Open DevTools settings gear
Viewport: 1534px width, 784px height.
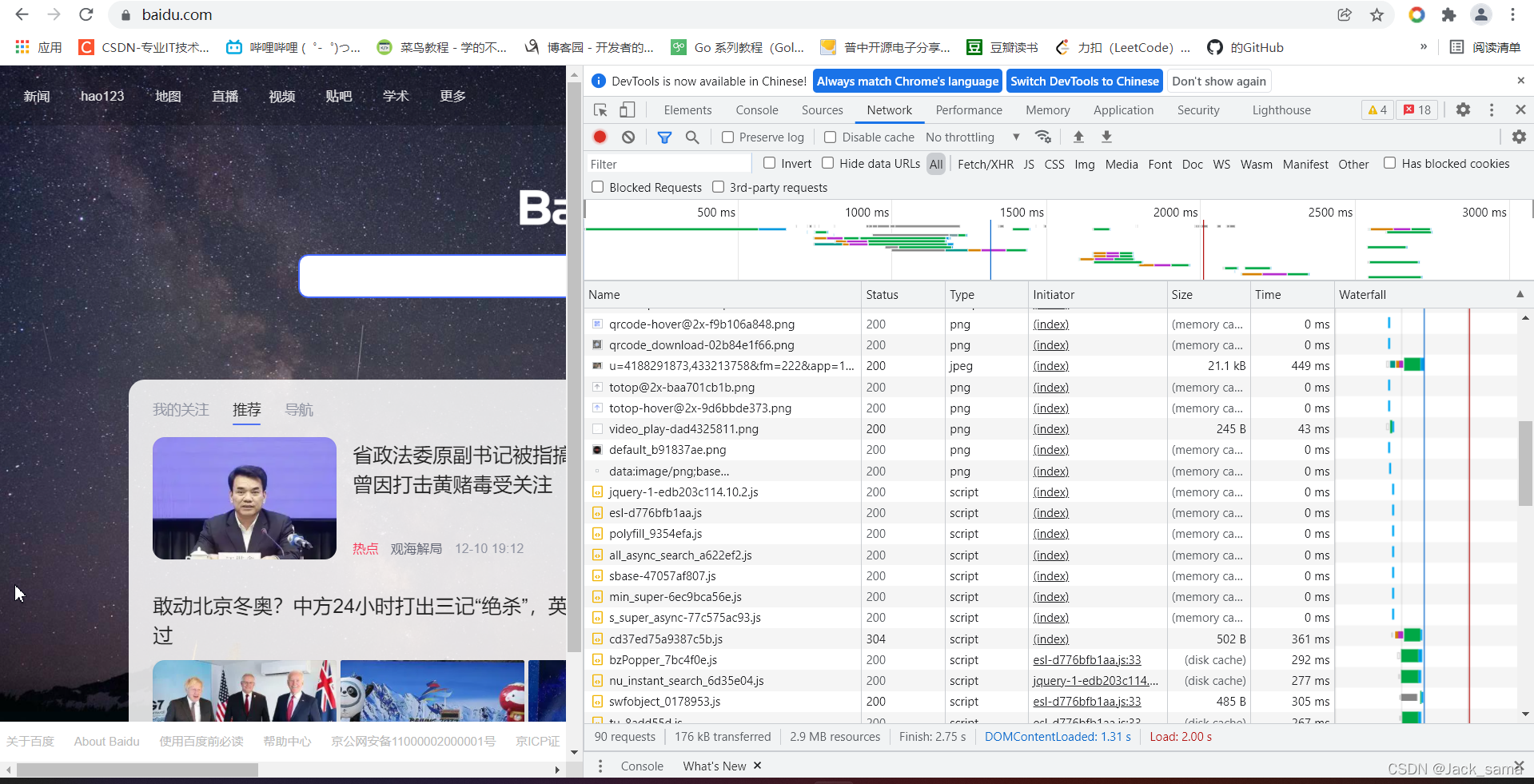click(x=1463, y=109)
